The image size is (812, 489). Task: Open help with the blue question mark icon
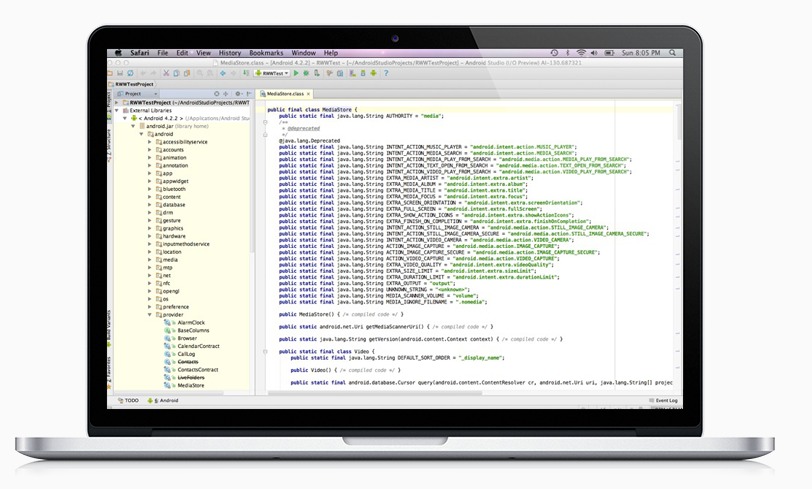[x=385, y=74]
